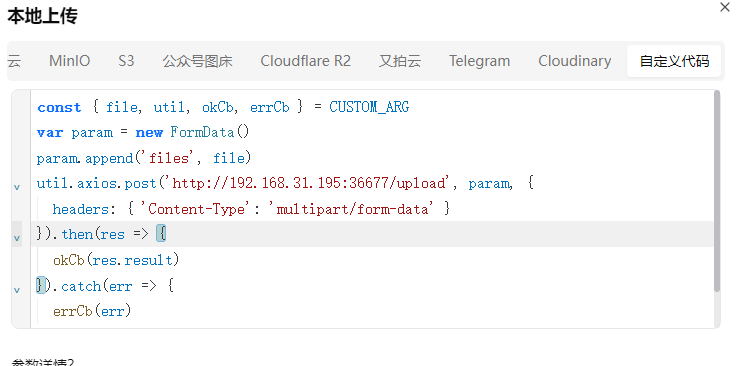
Task: Choose the 又拍云 tab
Action: (400, 61)
